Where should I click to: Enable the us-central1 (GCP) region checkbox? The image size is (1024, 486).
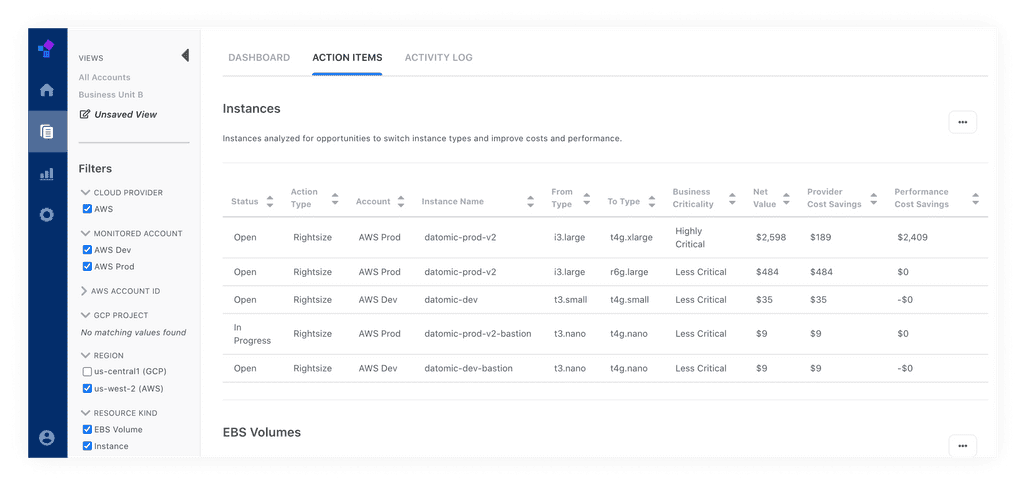[87, 372]
